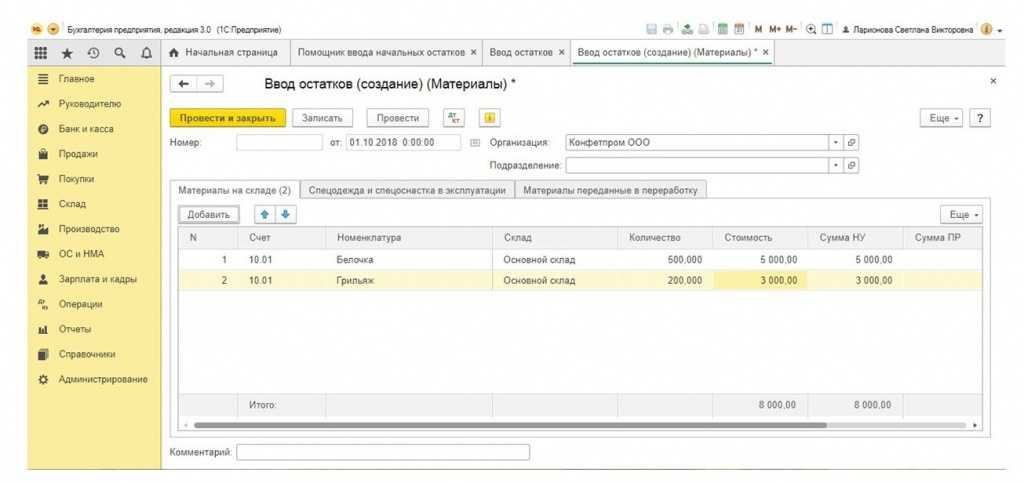Move row up with blue arrow
Image resolution: width=1024 pixels, height=483 pixels.
coord(265,215)
